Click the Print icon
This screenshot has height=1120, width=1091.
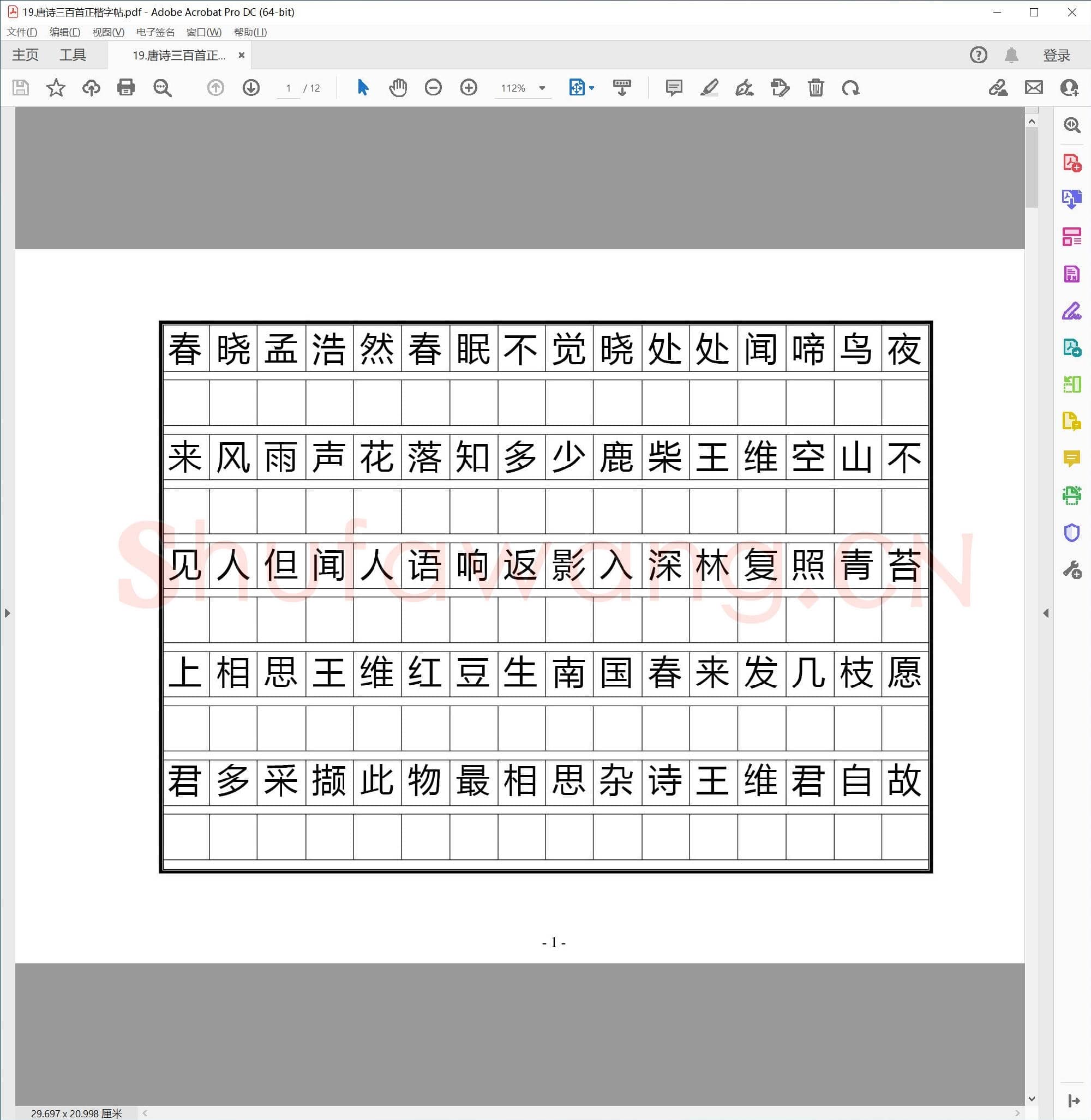tap(125, 88)
